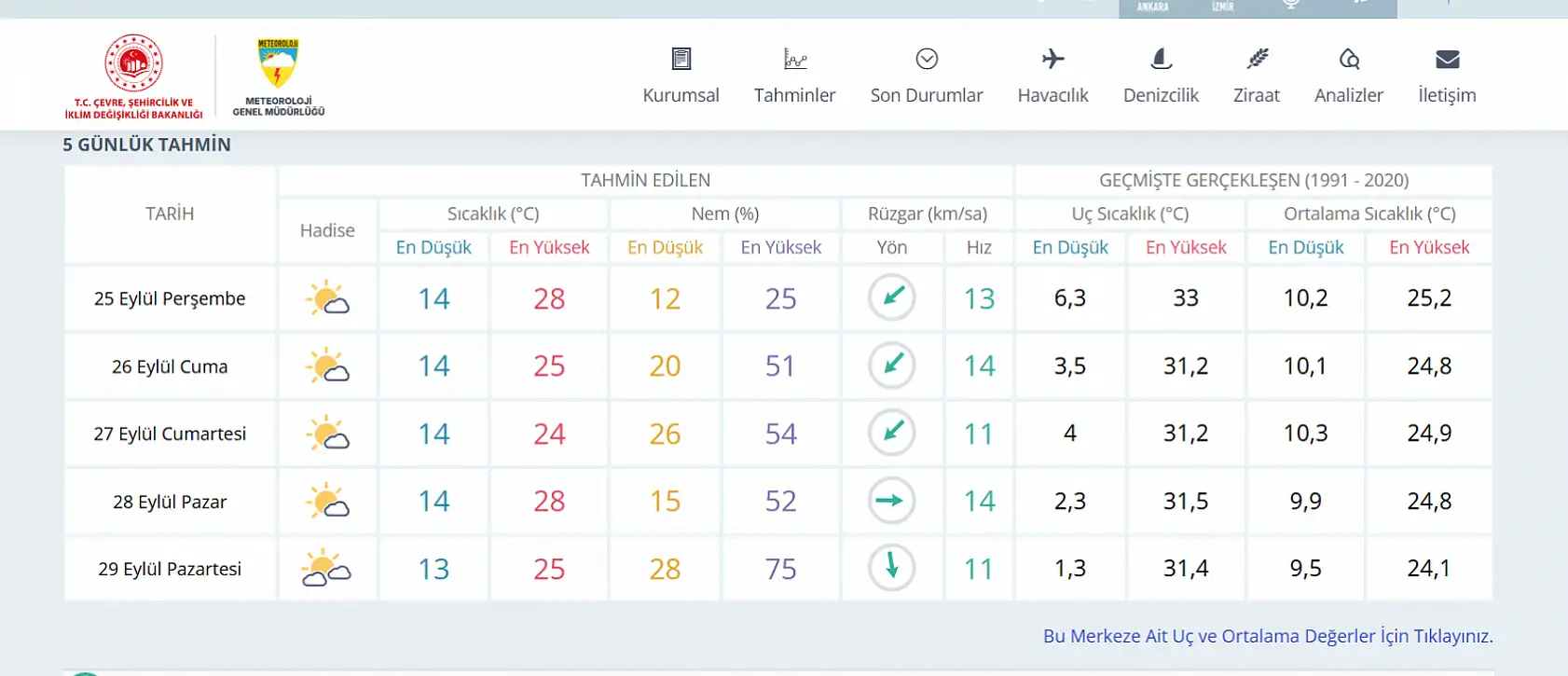1568x676 pixels.
Task: Open the Denizcilik menu label
Action: (1161, 95)
